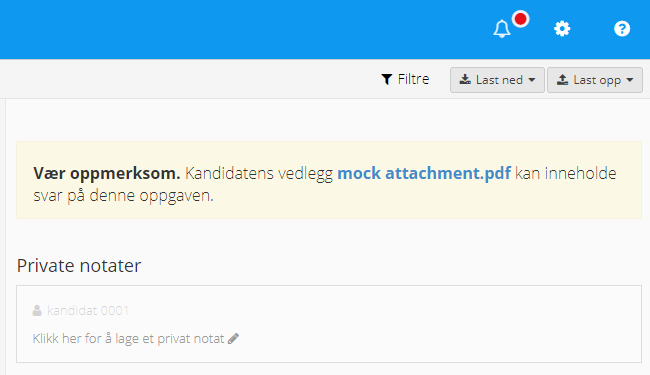Click the yellow 'Vær oppmerksom' warning banner
650x375 pixels.
pos(329,180)
